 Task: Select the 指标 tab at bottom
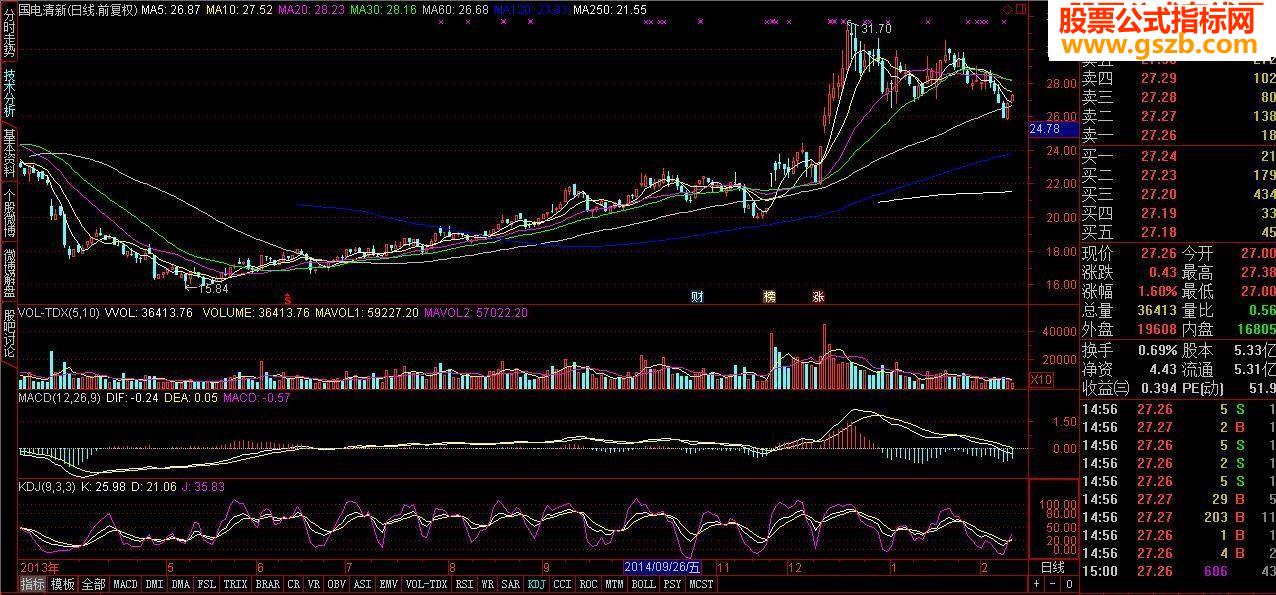33,584
